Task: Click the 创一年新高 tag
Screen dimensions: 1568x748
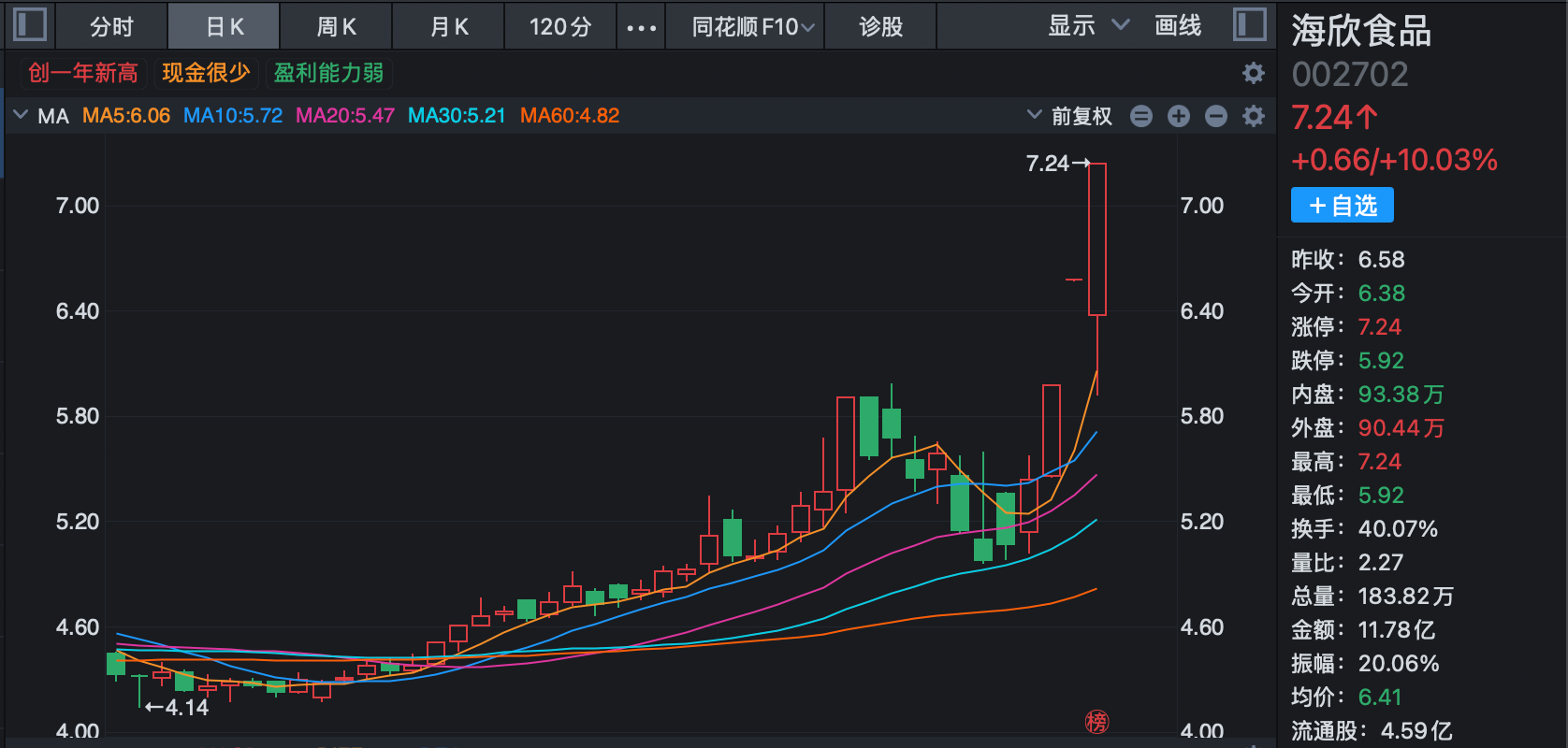Action: (x=82, y=73)
